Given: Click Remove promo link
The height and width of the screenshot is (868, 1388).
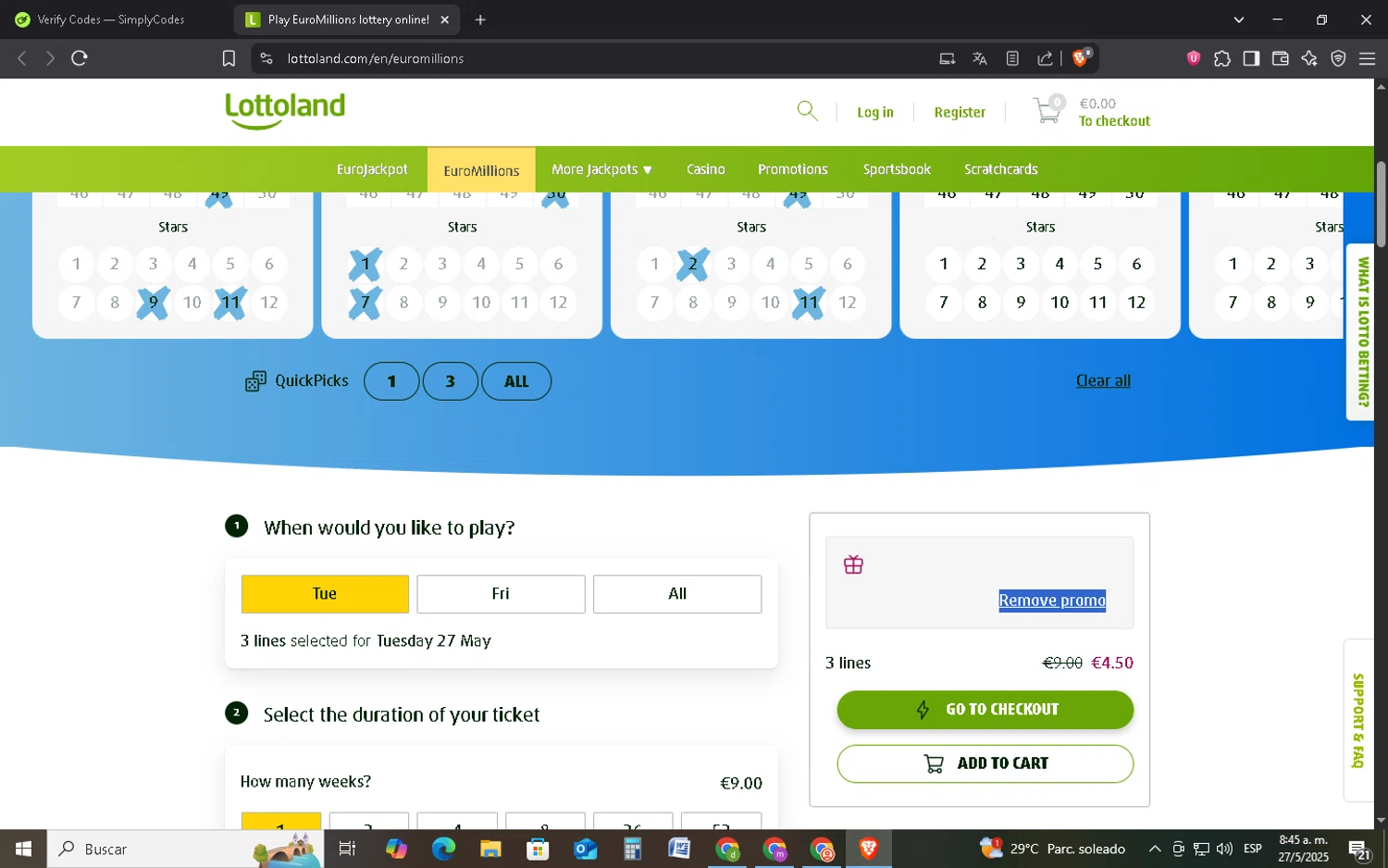Looking at the screenshot, I should (1052, 601).
